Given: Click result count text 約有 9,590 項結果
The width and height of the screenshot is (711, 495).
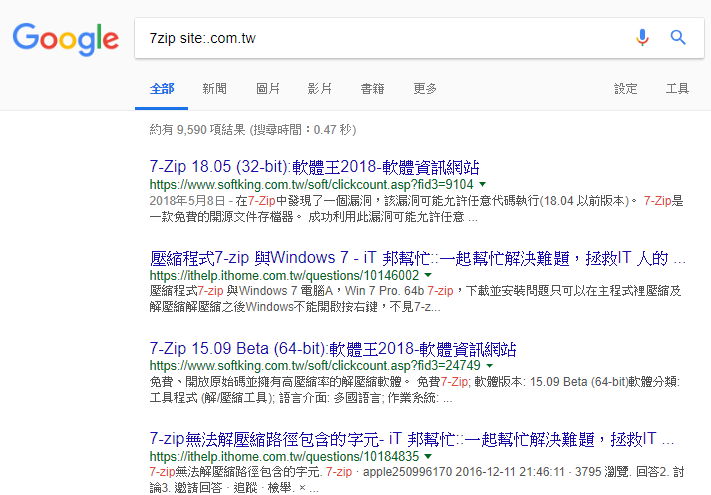Looking at the screenshot, I should tap(253, 130).
